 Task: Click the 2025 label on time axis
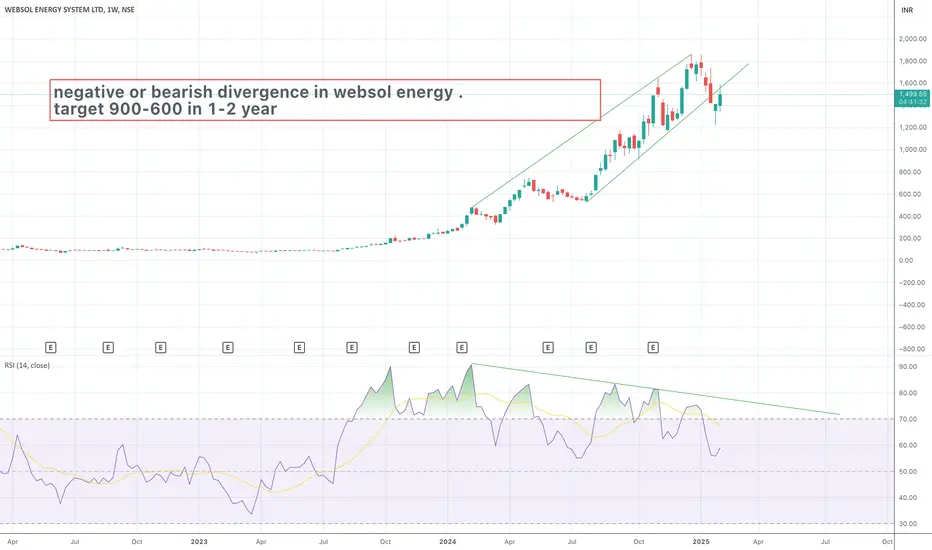701,542
